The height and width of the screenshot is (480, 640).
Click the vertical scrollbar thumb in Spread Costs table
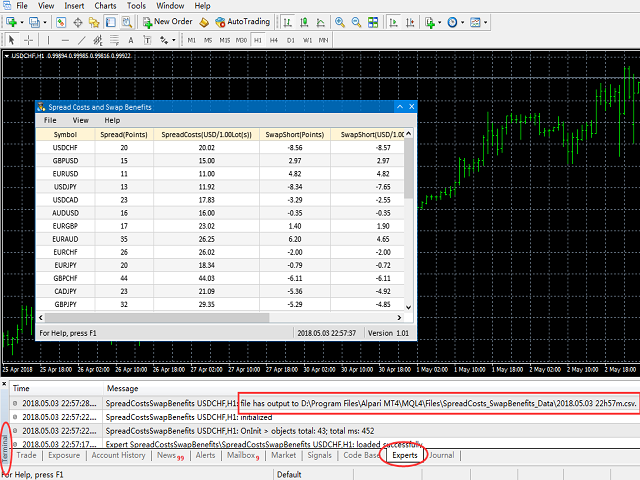[409, 169]
